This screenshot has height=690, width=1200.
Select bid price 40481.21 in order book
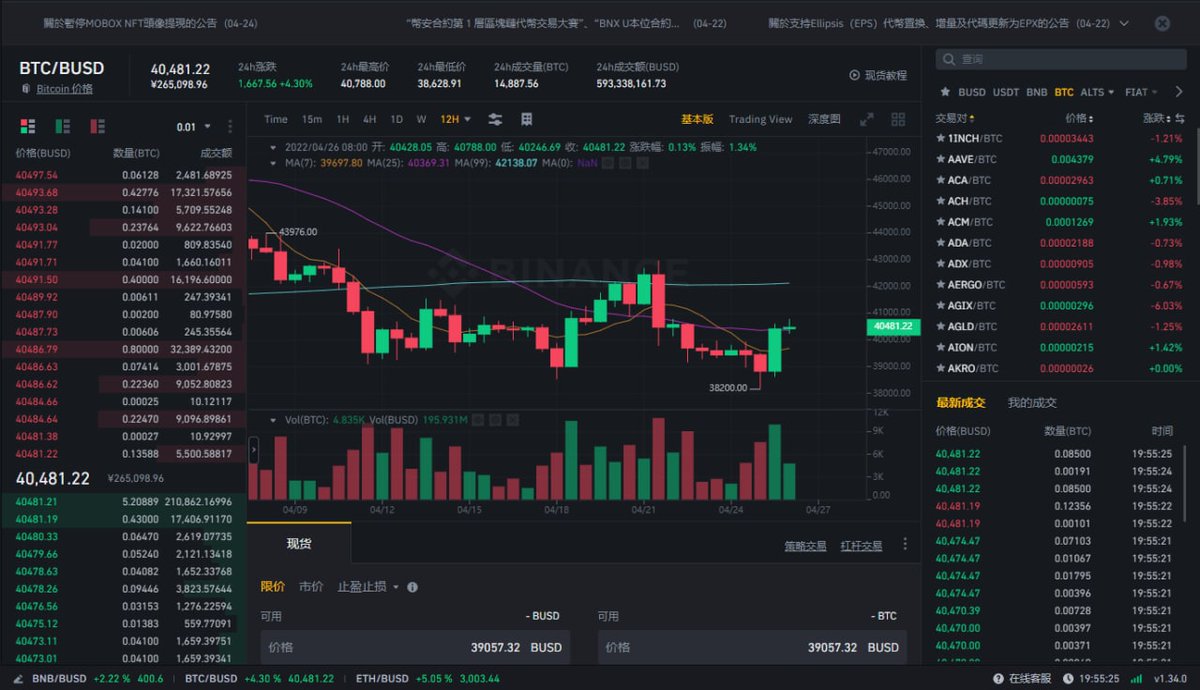tap(123, 501)
